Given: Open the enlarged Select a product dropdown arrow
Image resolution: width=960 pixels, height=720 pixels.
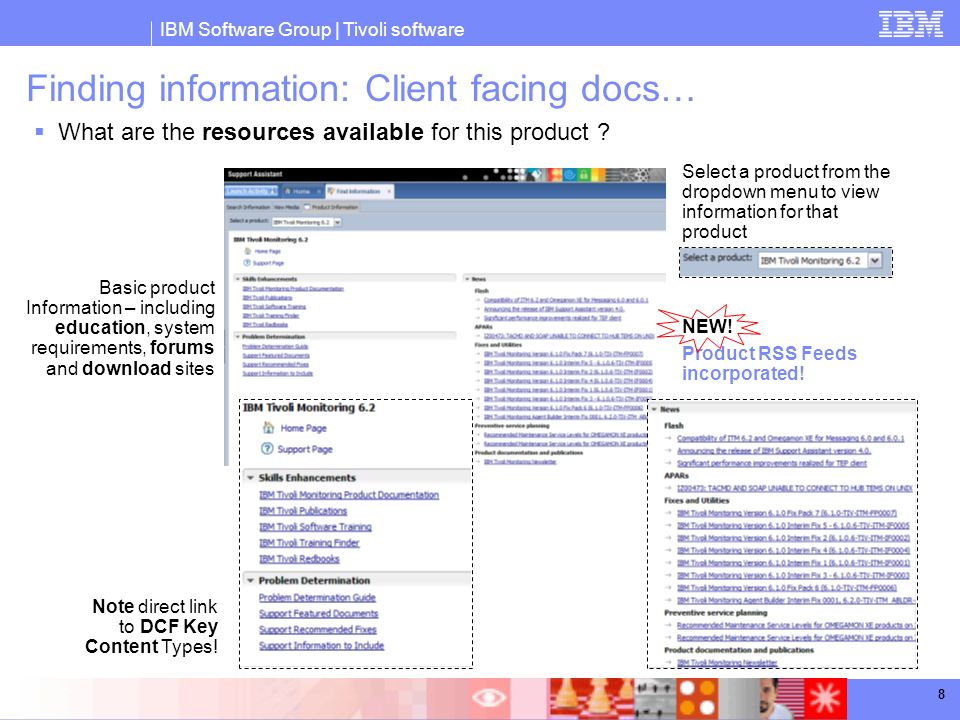Looking at the screenshot, I should [x=875, y=261].
